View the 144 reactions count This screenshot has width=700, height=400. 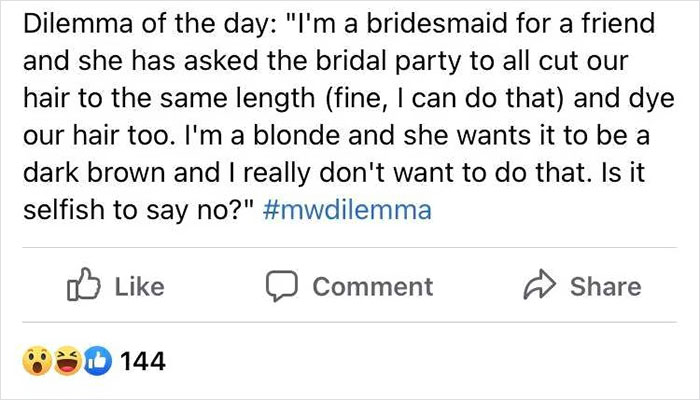[141, 358]
